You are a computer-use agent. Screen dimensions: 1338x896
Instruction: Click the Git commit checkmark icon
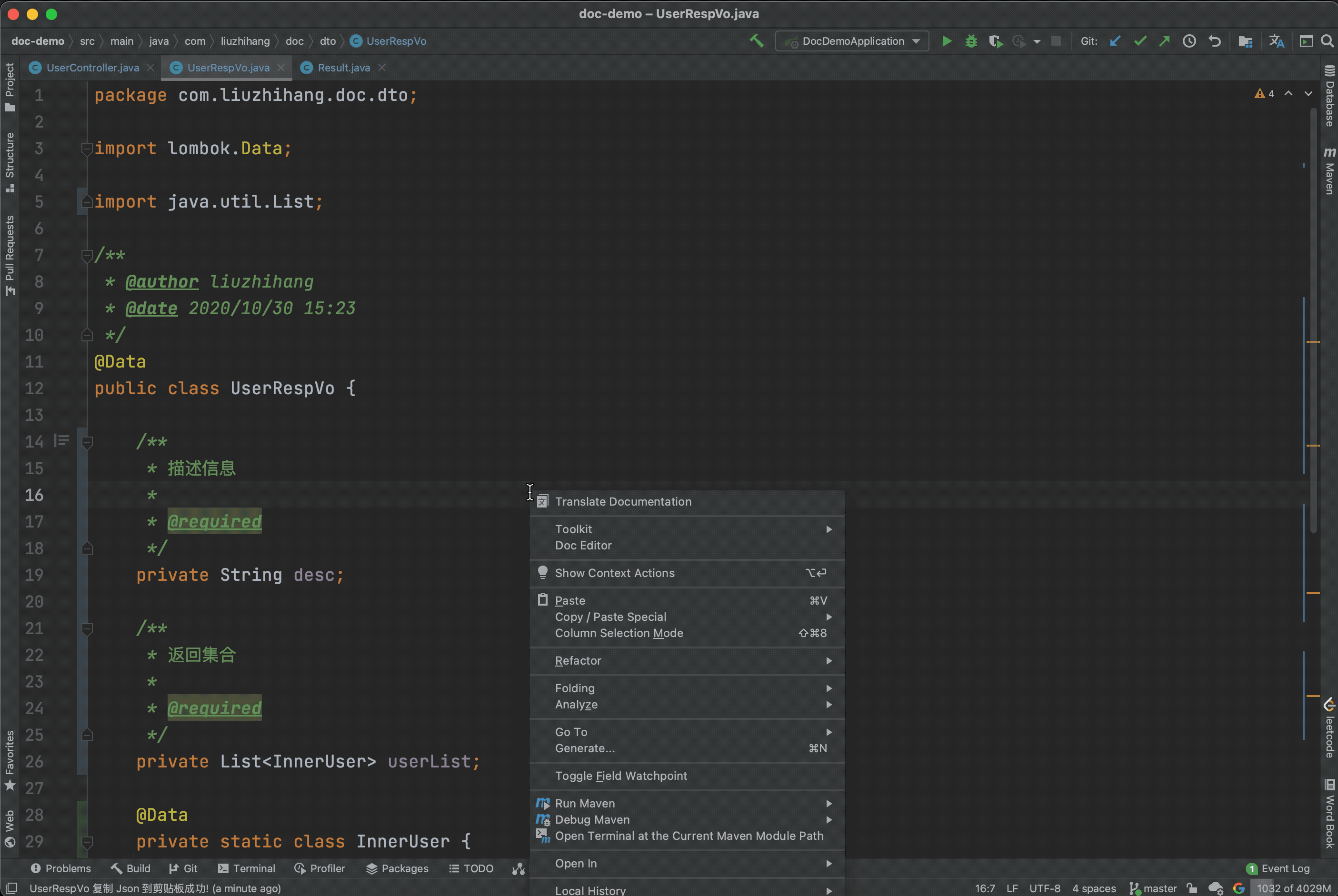click(1139, 41)
